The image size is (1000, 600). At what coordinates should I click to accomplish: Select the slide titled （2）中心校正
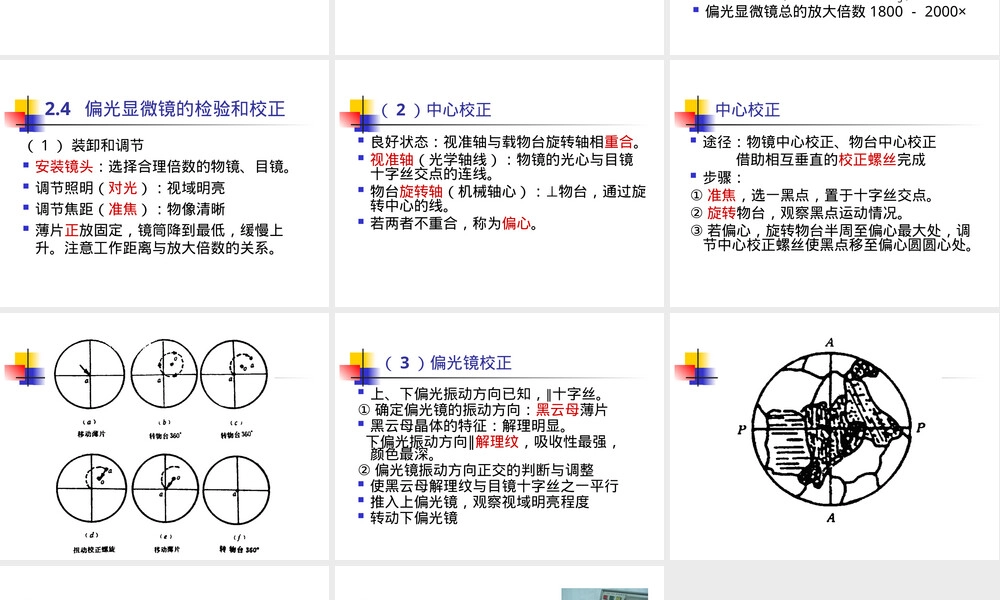(x=499, y=183)
